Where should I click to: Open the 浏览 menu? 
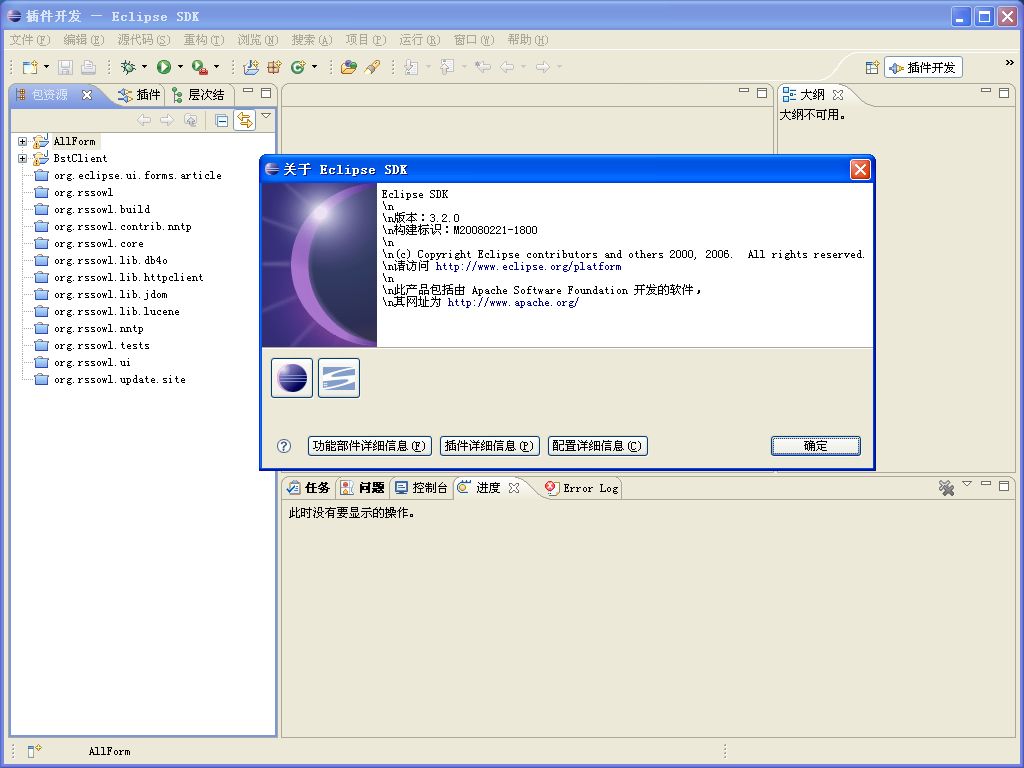point(258,40)
